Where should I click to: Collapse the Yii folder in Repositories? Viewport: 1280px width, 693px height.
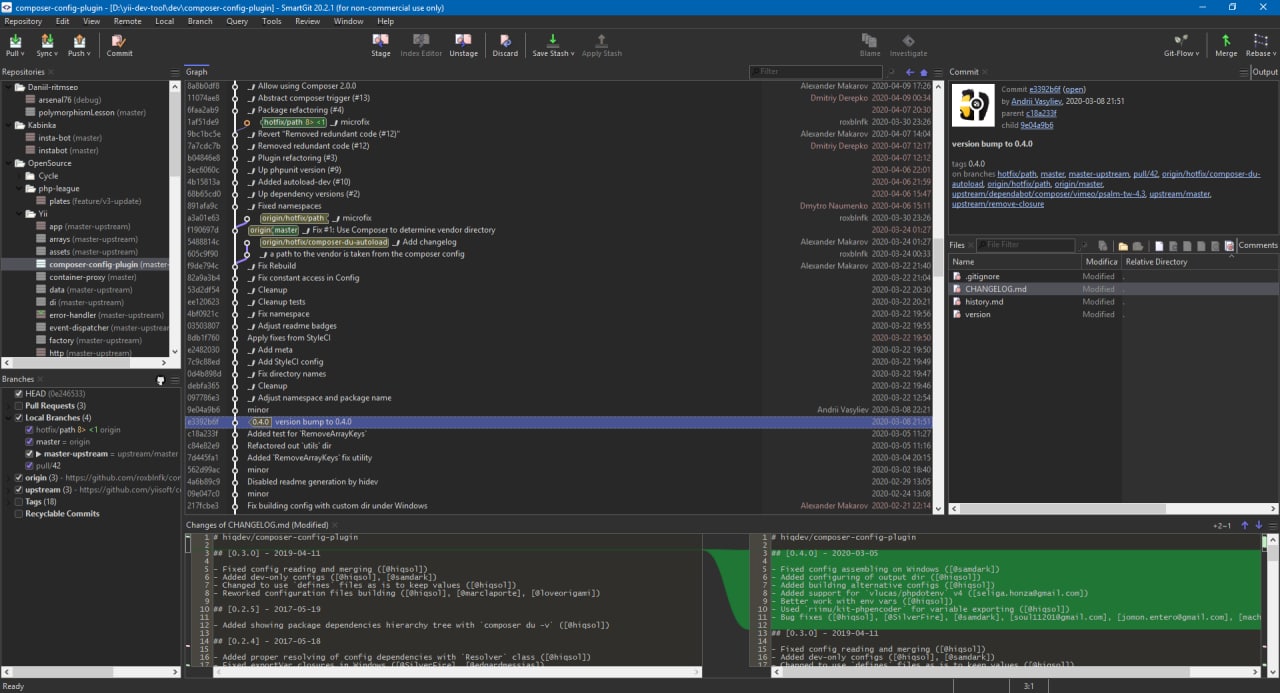click(x=19, y=214)
